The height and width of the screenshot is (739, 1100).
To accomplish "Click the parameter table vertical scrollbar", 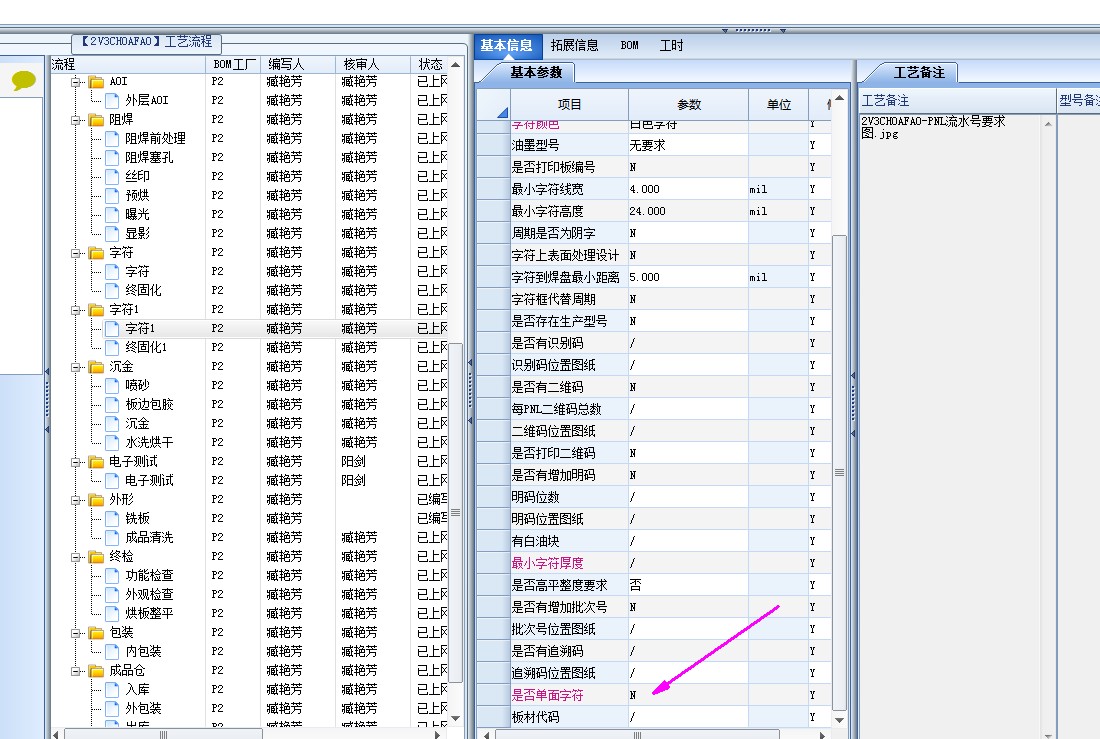I will tap(839, 472).
